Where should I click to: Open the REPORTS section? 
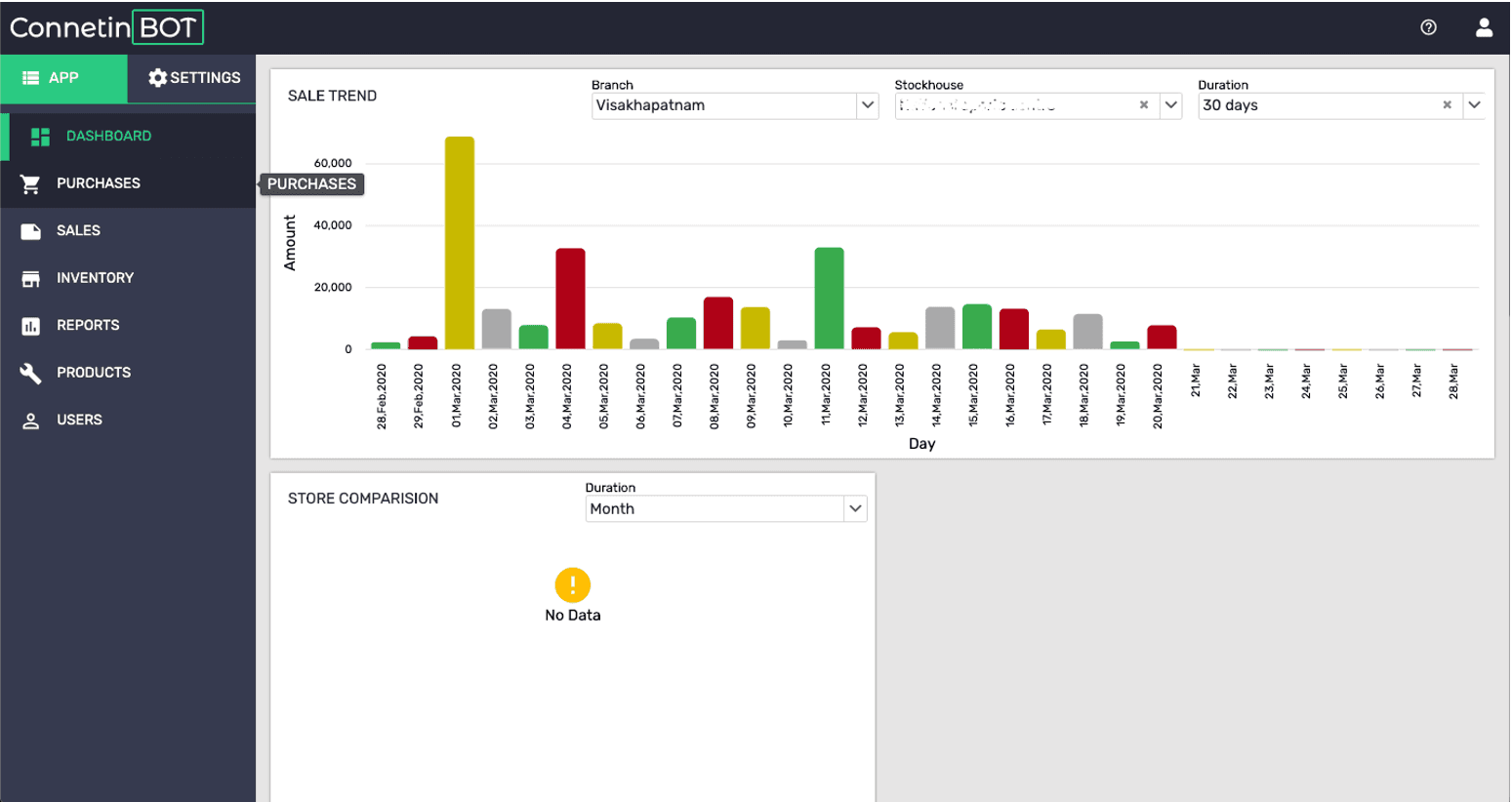pos(128,326)
